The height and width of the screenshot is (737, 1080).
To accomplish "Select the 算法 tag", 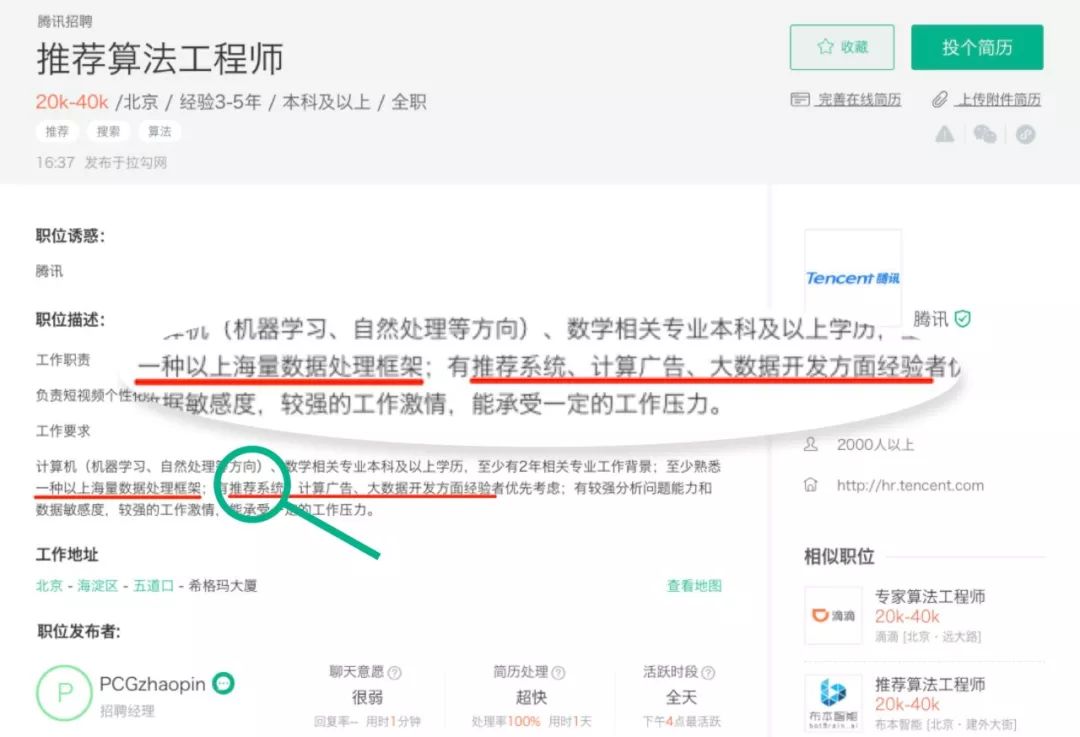I will click(159, 131).
